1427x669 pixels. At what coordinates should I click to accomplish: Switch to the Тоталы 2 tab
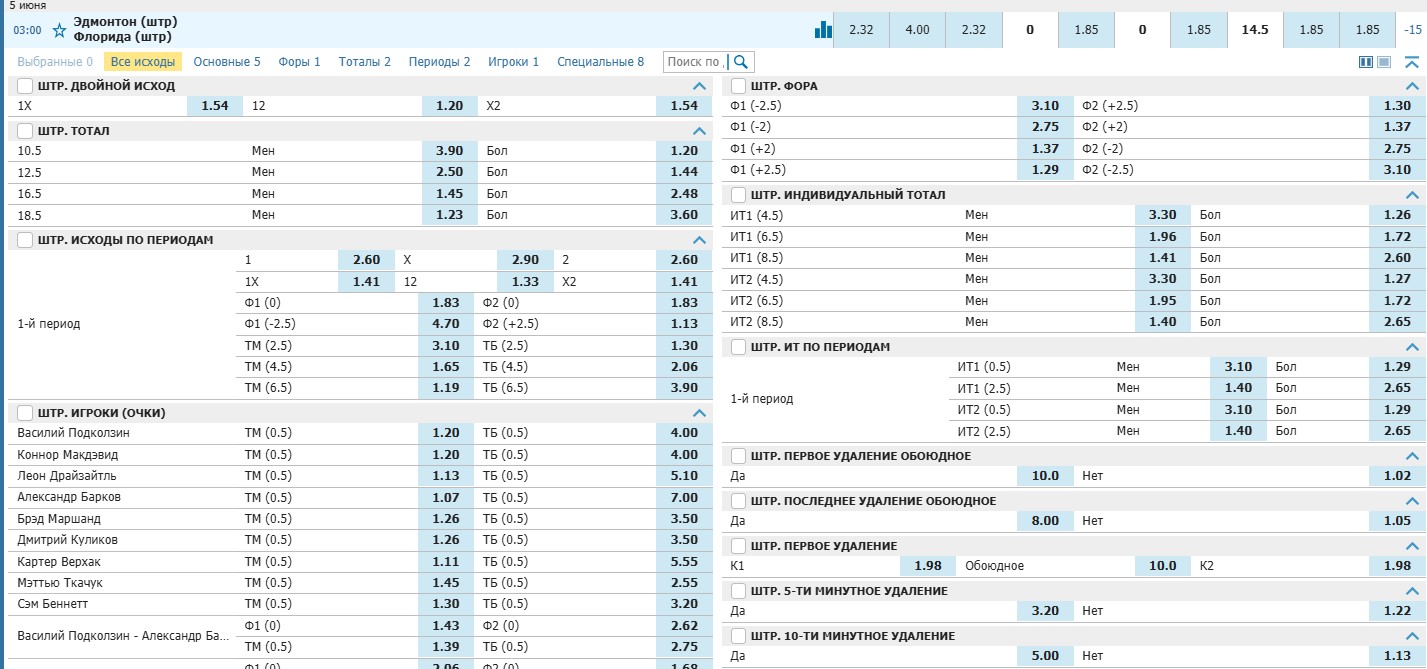click(365, 62)
